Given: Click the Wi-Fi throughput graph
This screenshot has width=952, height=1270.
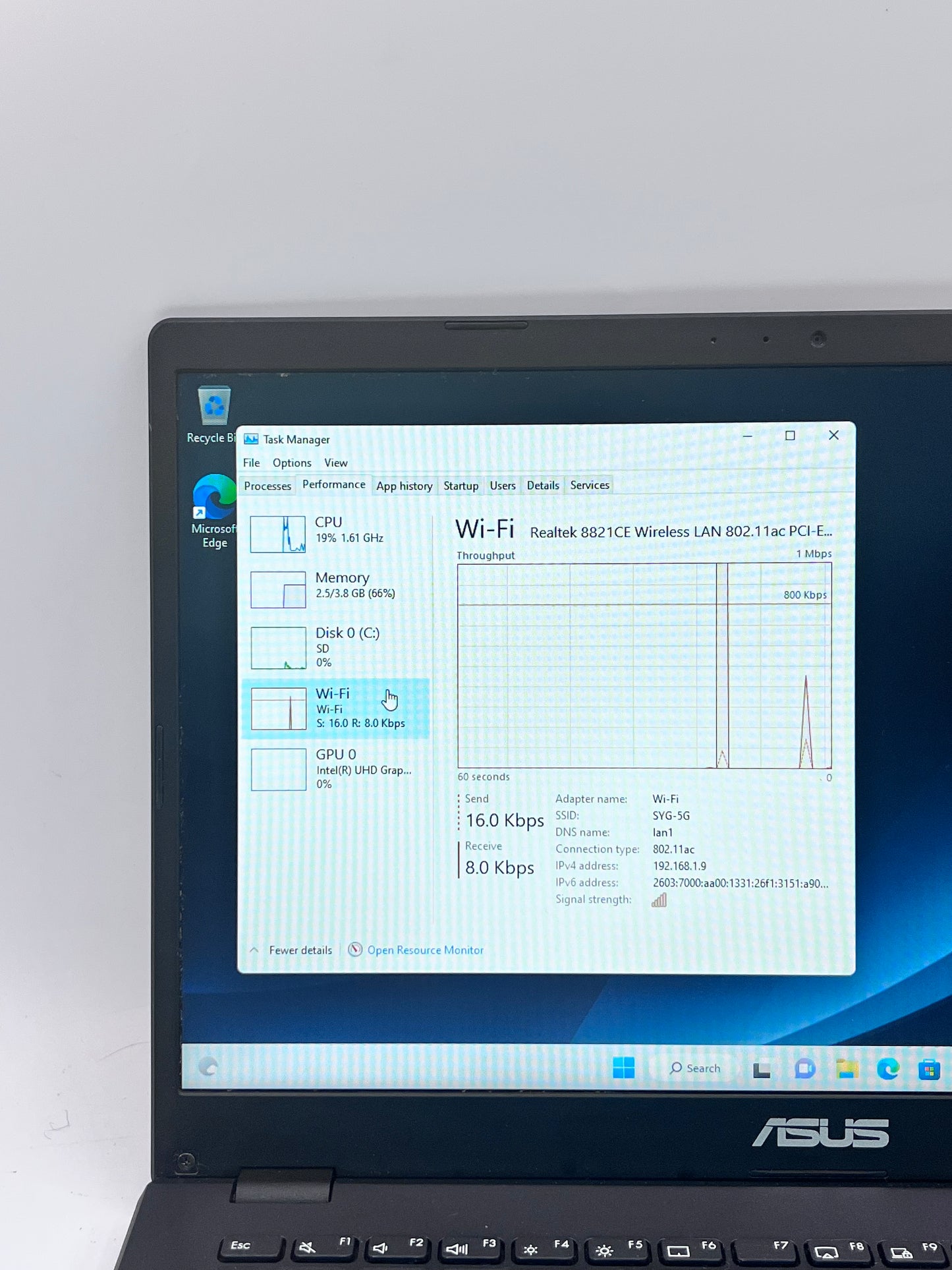Looking at the screenshot, I should [644, 666].
